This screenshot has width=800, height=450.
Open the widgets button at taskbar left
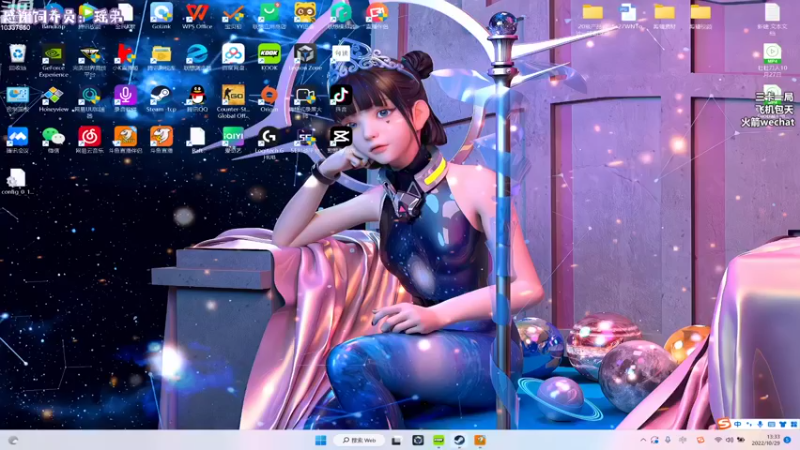point(13,440)
